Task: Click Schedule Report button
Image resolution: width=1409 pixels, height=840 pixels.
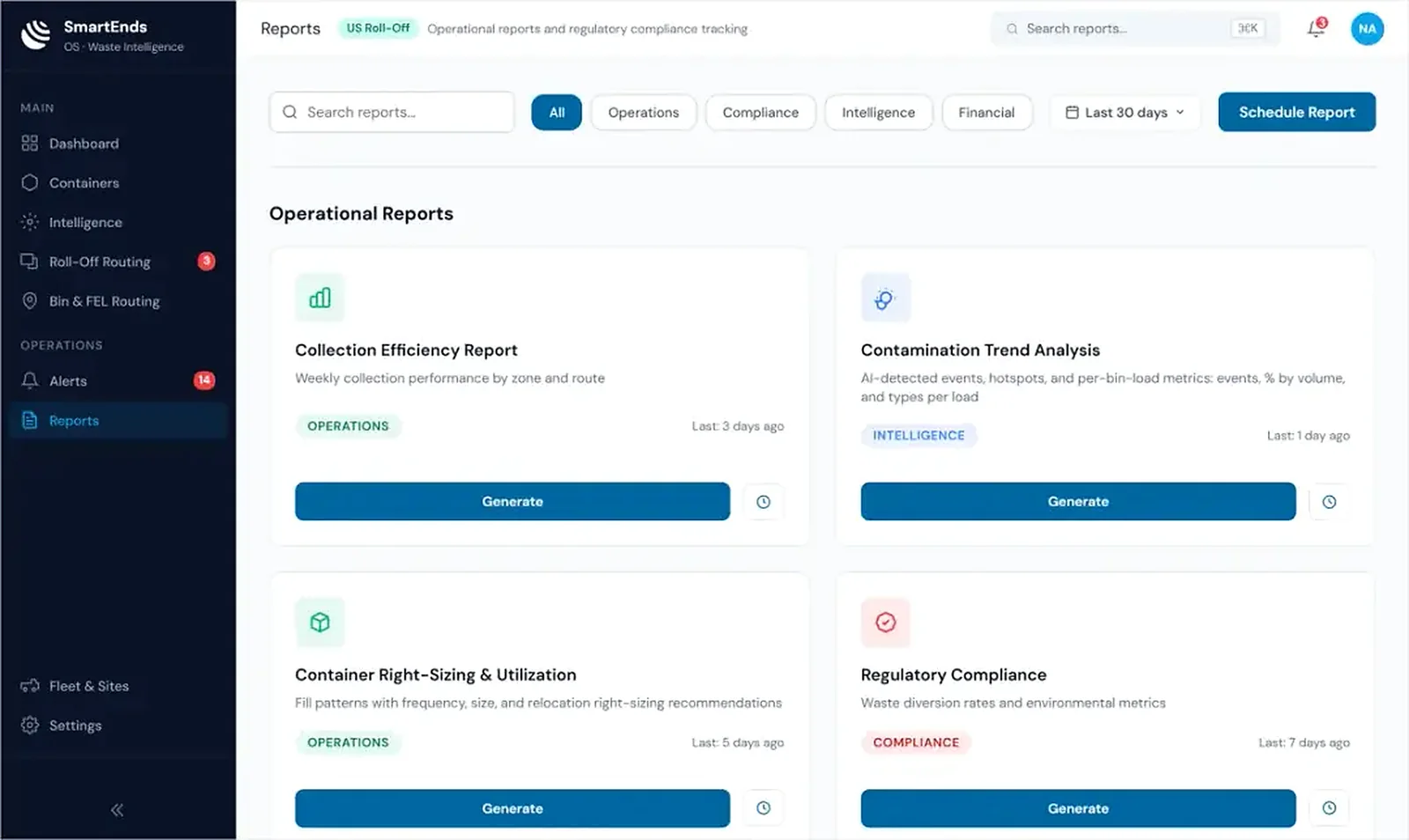Action: 1296,112
